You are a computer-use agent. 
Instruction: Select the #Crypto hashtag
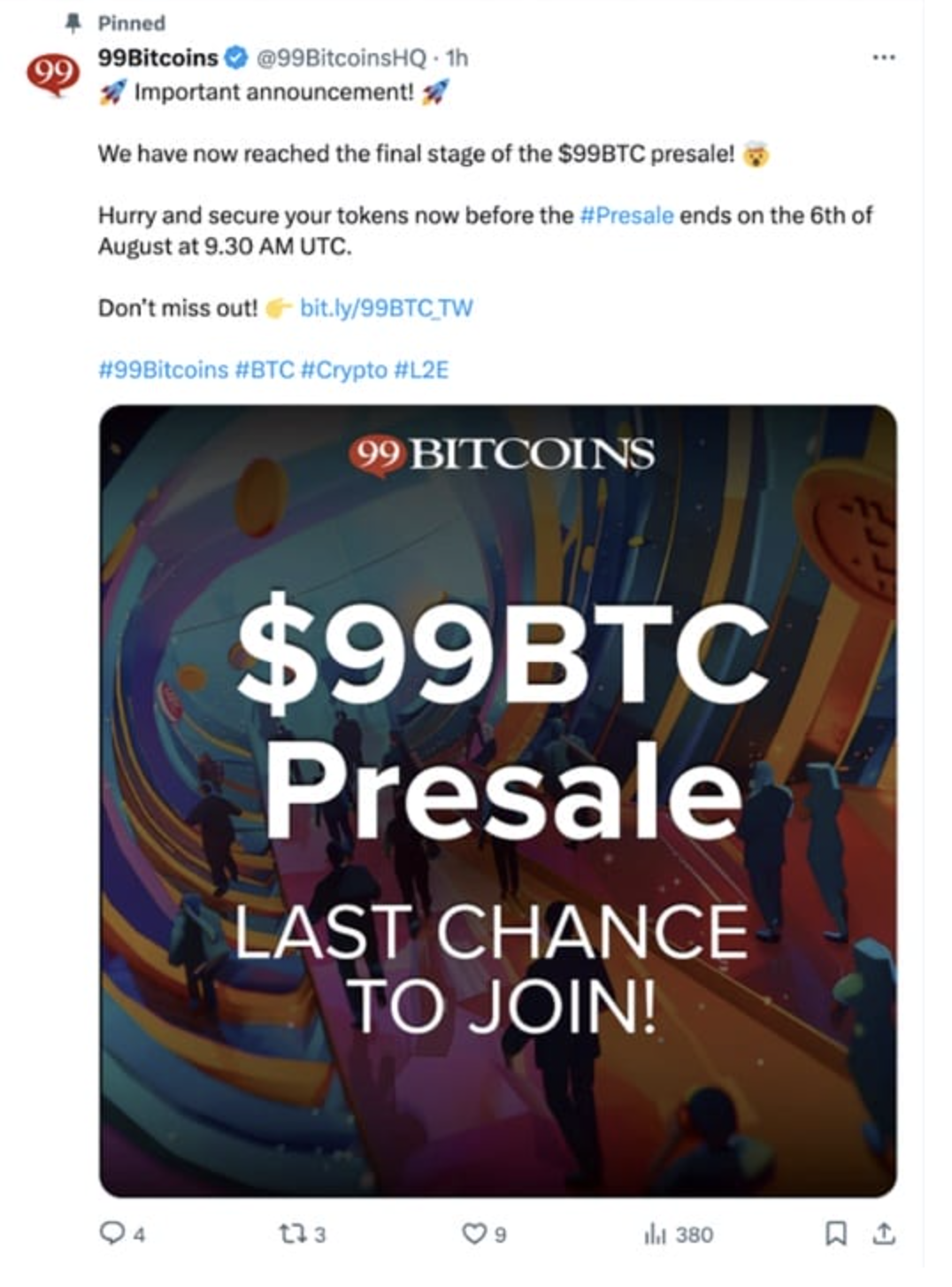tap(344, 369)
